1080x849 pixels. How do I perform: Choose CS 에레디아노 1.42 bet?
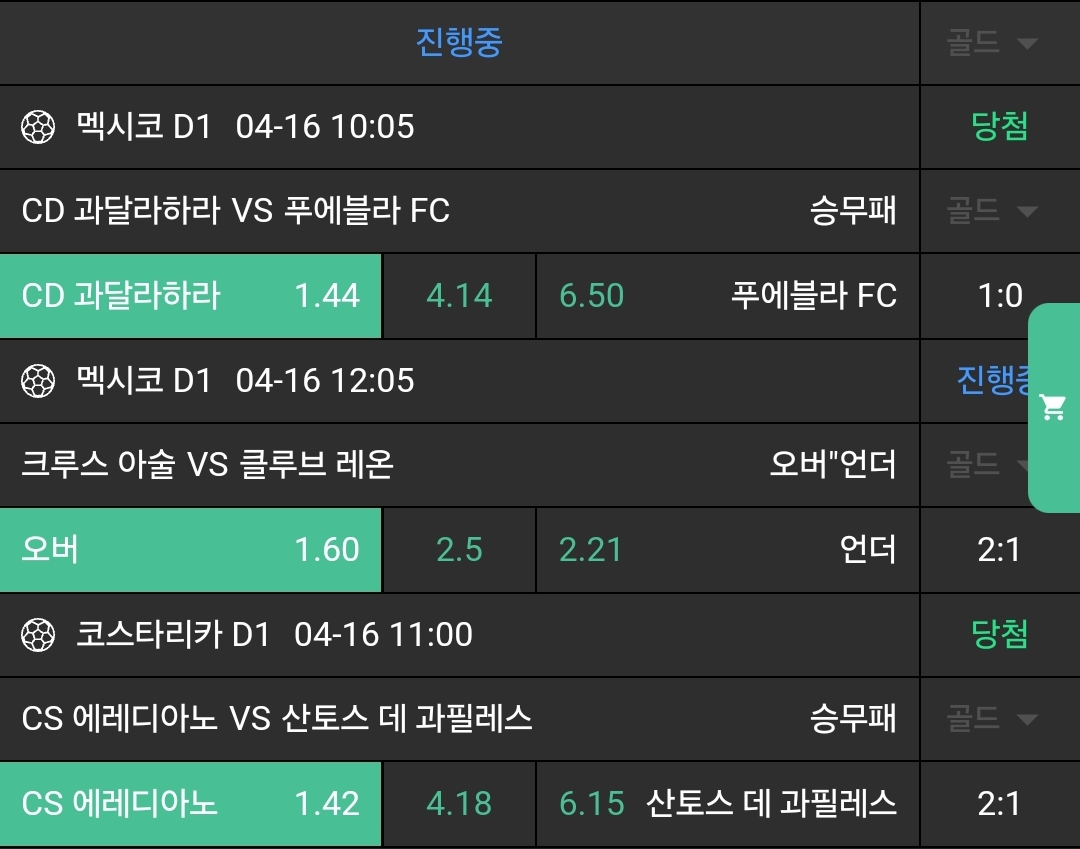(x=190, y=804)
